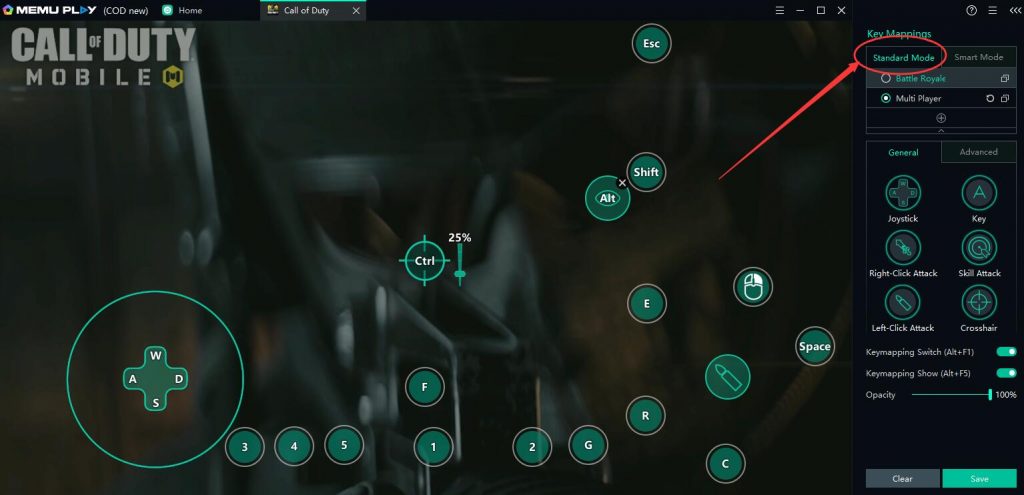Click the Left-Click Attack icon
Viewport: 1024px width, 495px height.
[x=903, y=302]
